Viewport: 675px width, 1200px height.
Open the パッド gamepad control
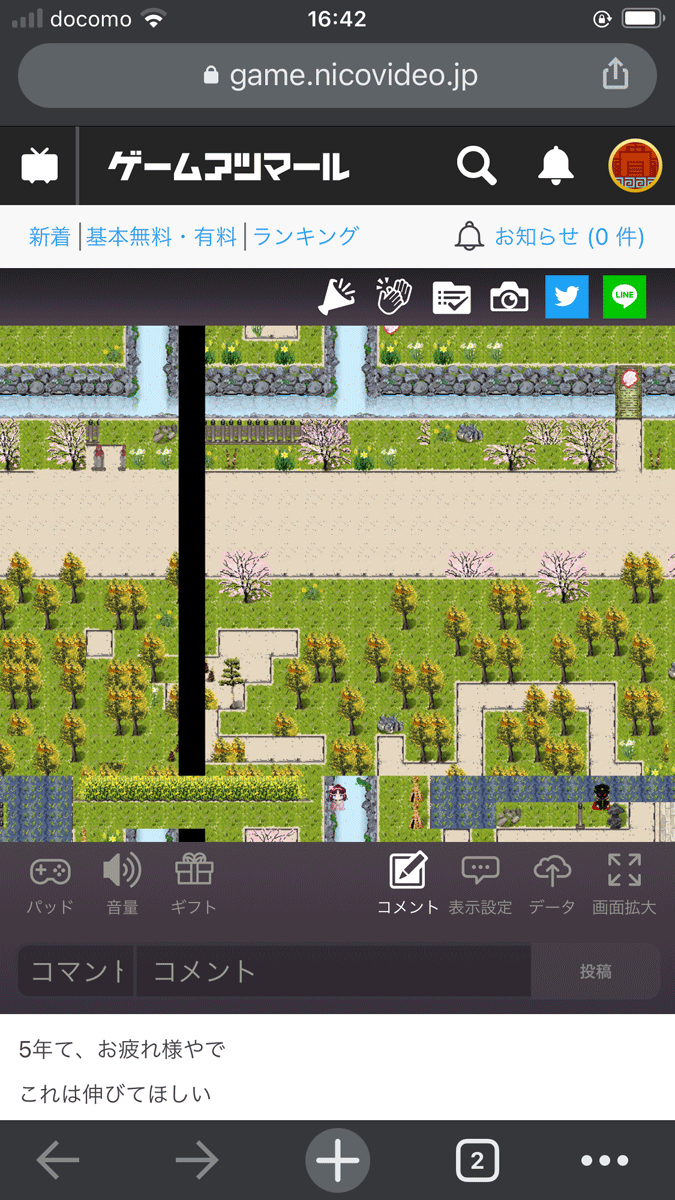point(50,885)
